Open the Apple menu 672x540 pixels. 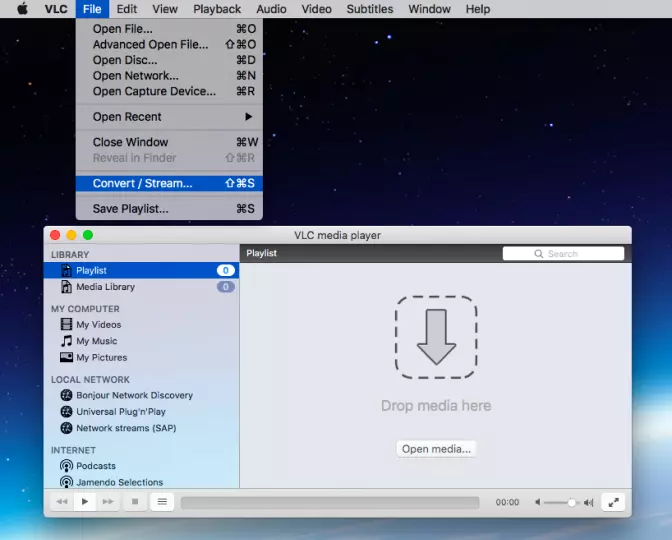click(22, 9)
